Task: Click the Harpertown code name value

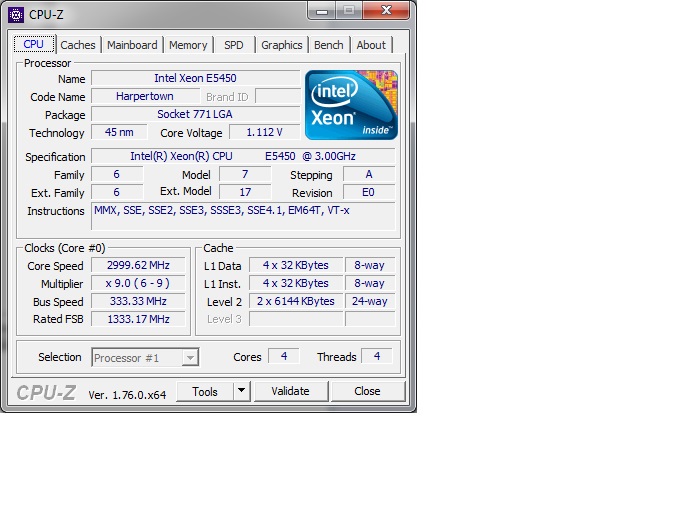Action: (145, 97)
